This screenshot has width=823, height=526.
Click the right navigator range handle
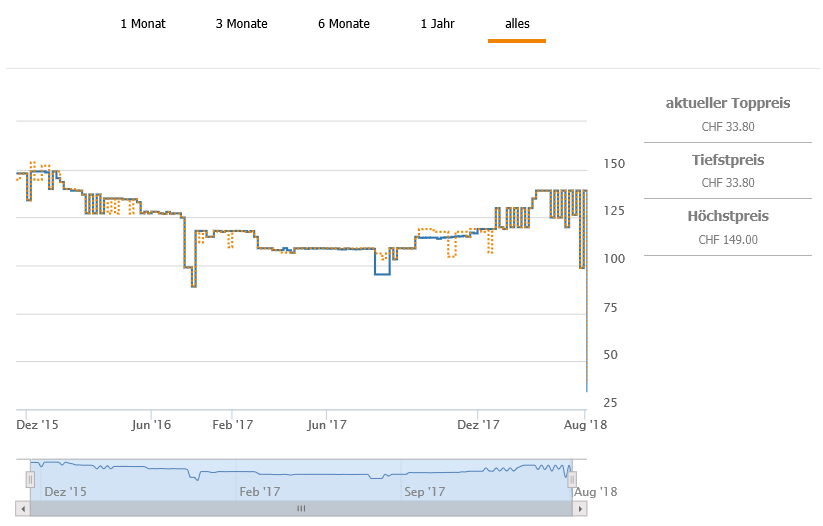click(573, 480)
